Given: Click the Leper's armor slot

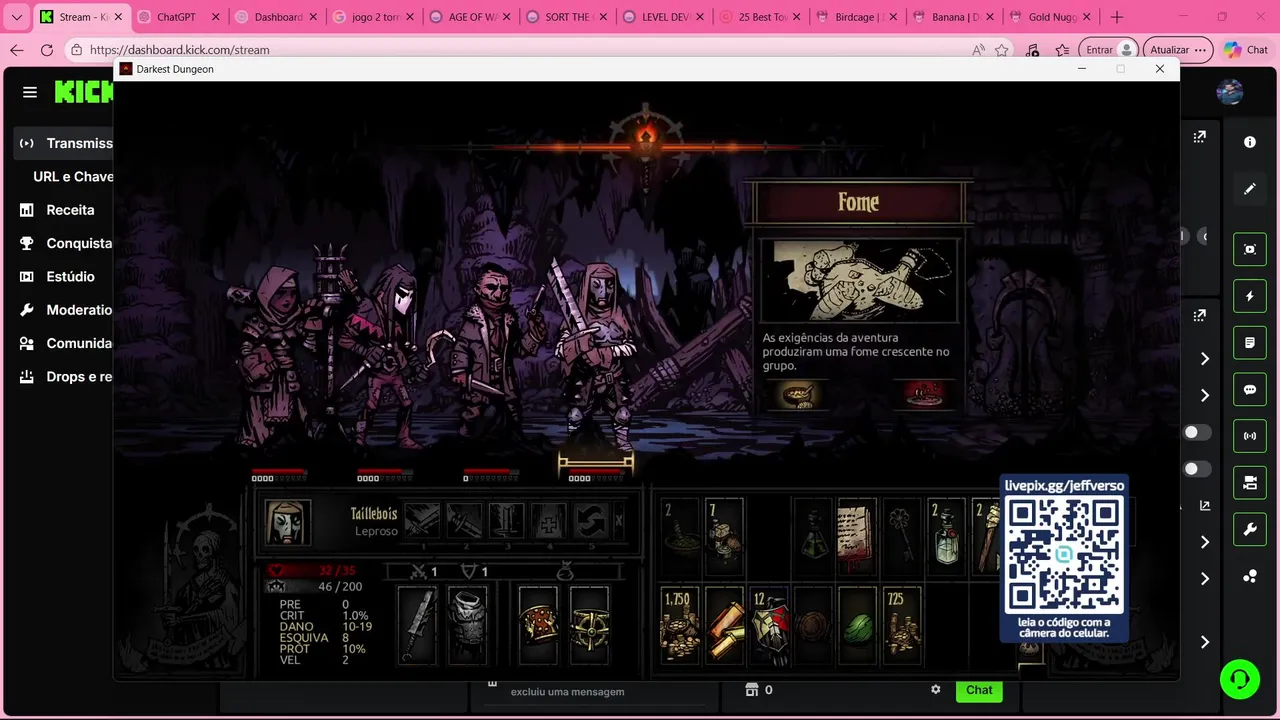Looking at the screenshot, I should (466, 624).
